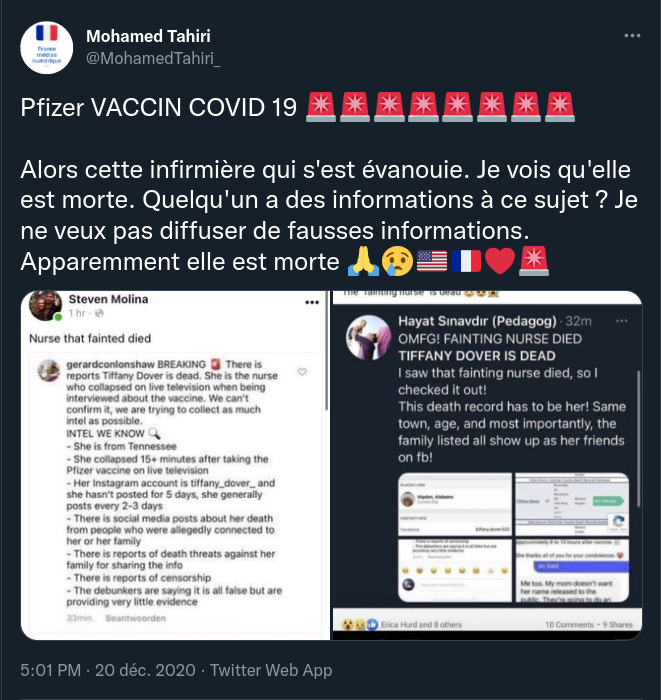The width and height of the screenshot is (661, 700).
Task: Click the tweet timestamp 5:01 PM
Action: [x=51, y=670]
